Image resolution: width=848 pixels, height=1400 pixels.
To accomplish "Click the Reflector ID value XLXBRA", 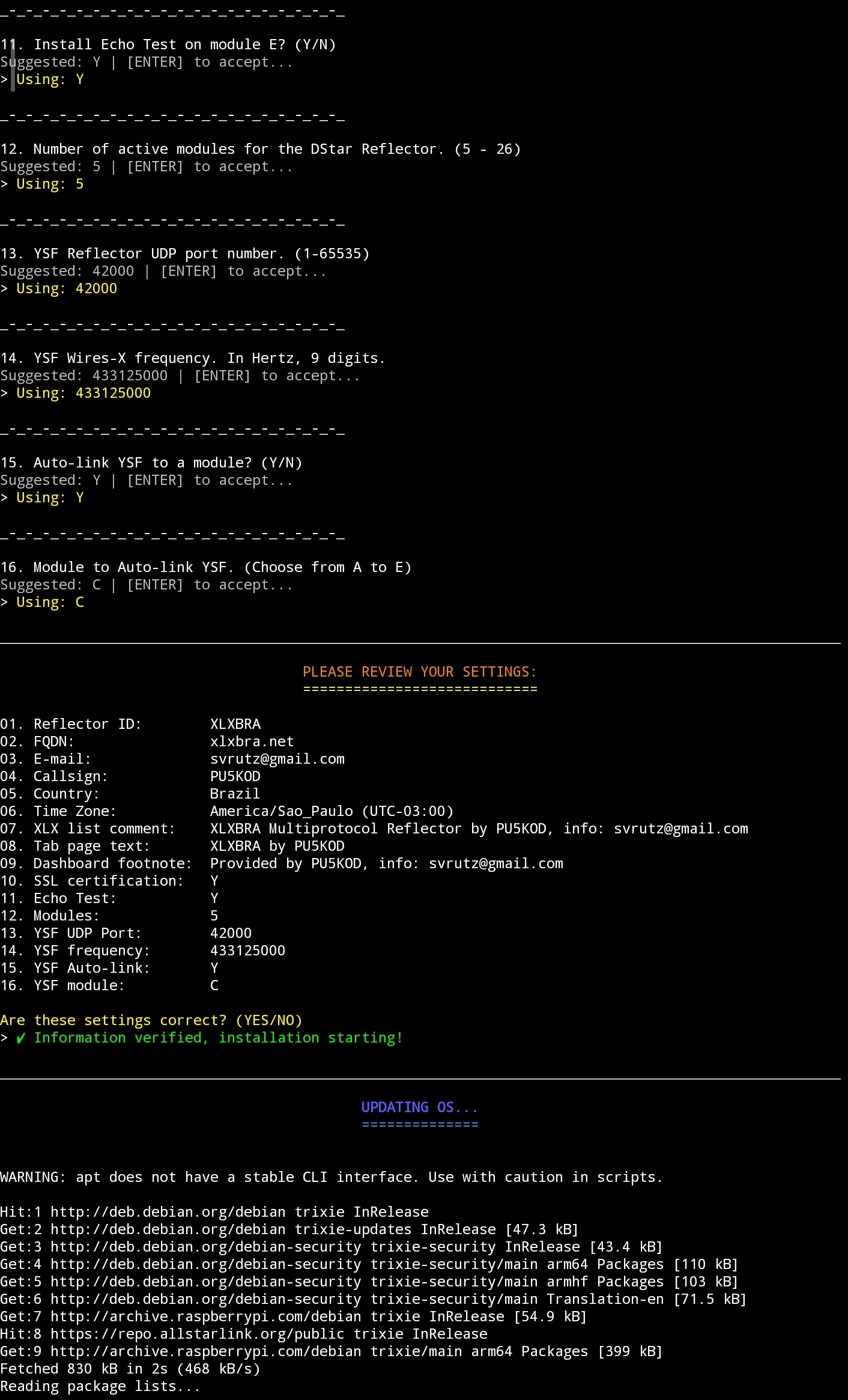I will [235, 724].
